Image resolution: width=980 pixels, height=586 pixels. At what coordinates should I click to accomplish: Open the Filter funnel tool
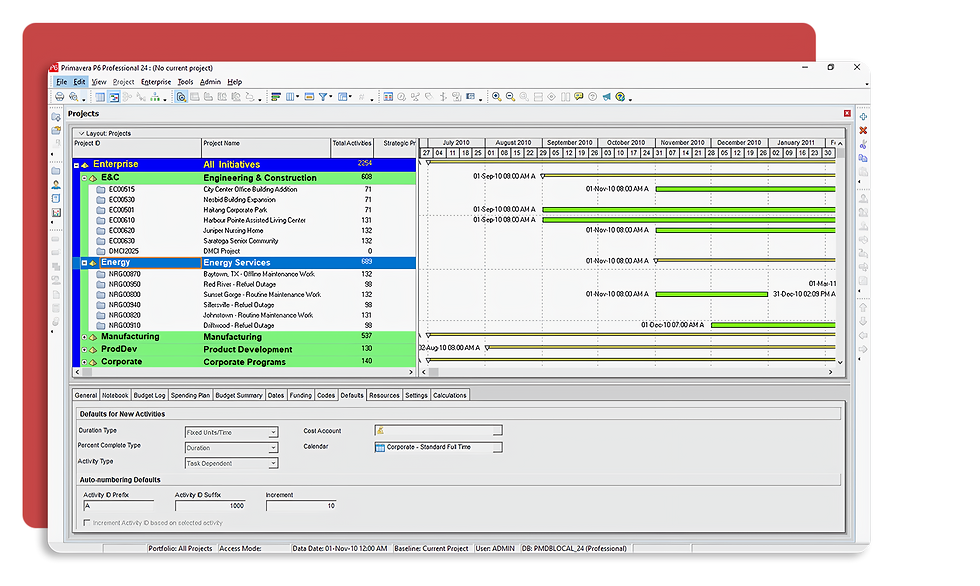click(x=323, y=97)
